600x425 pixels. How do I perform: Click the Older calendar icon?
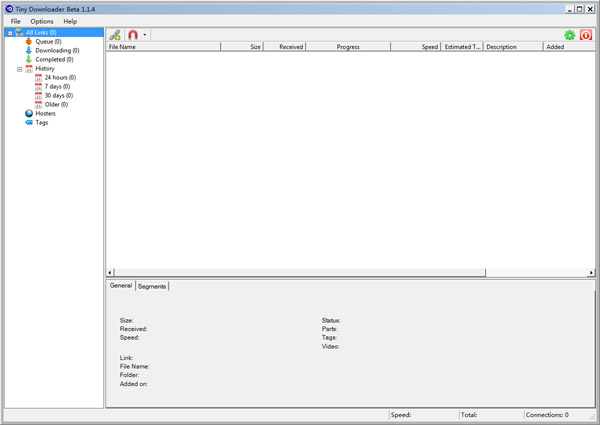(38, 104)
